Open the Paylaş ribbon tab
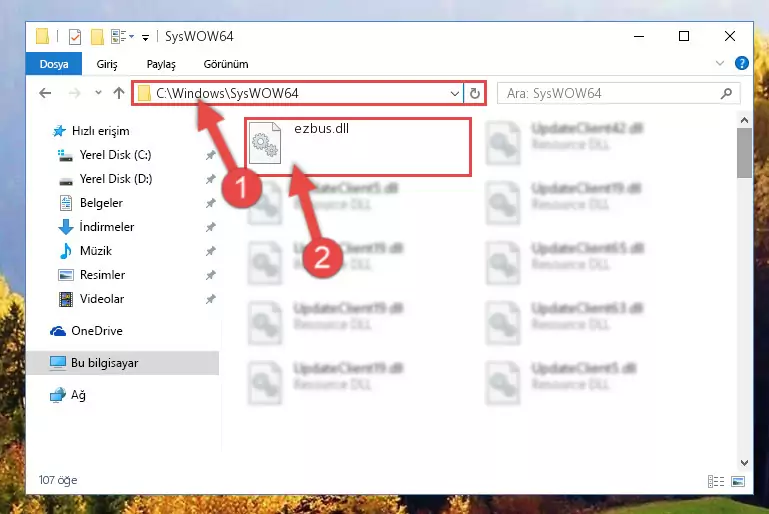This screenshot has width=769, height=514. [x=161, y=64]
